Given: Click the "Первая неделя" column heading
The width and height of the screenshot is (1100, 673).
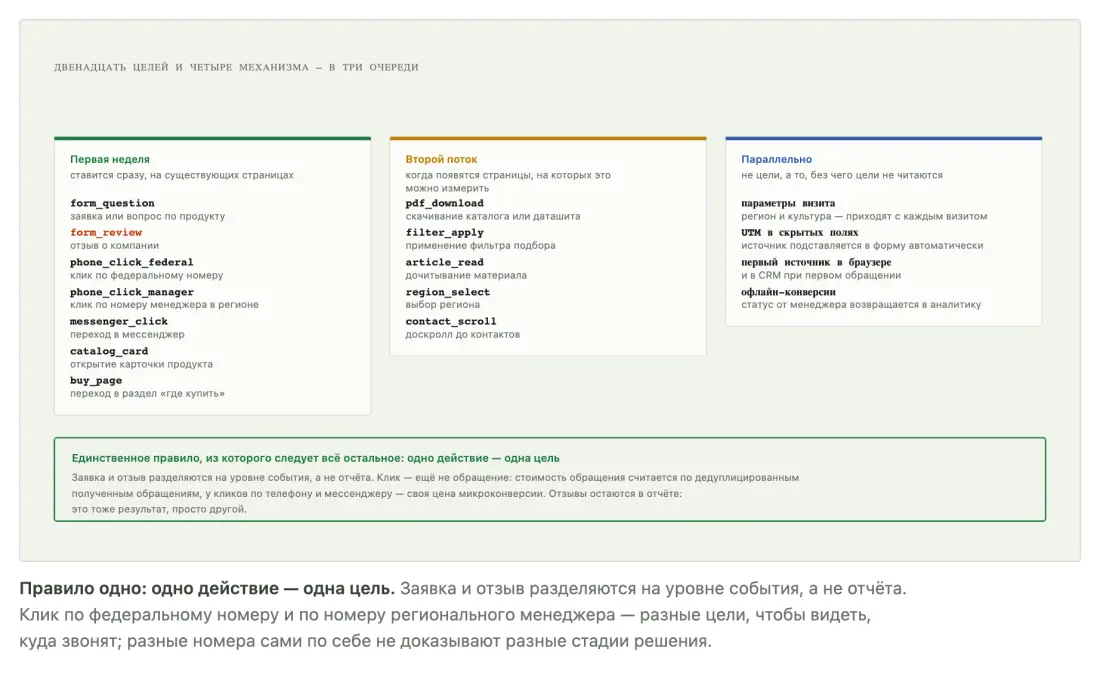Looking at the screenshot, I should coord(109,159).
